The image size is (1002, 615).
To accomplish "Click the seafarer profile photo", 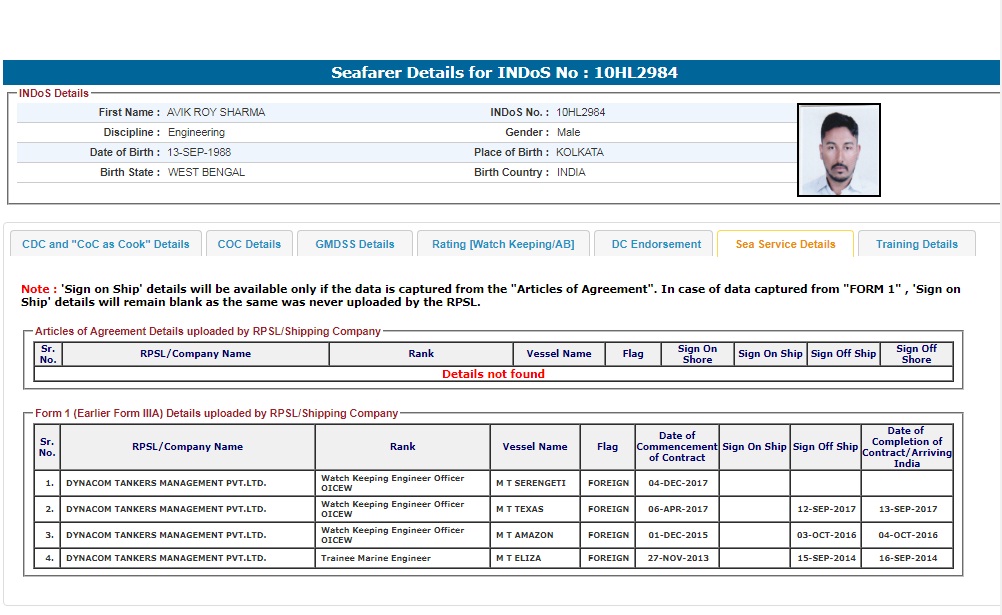I will tap(839, 150).
